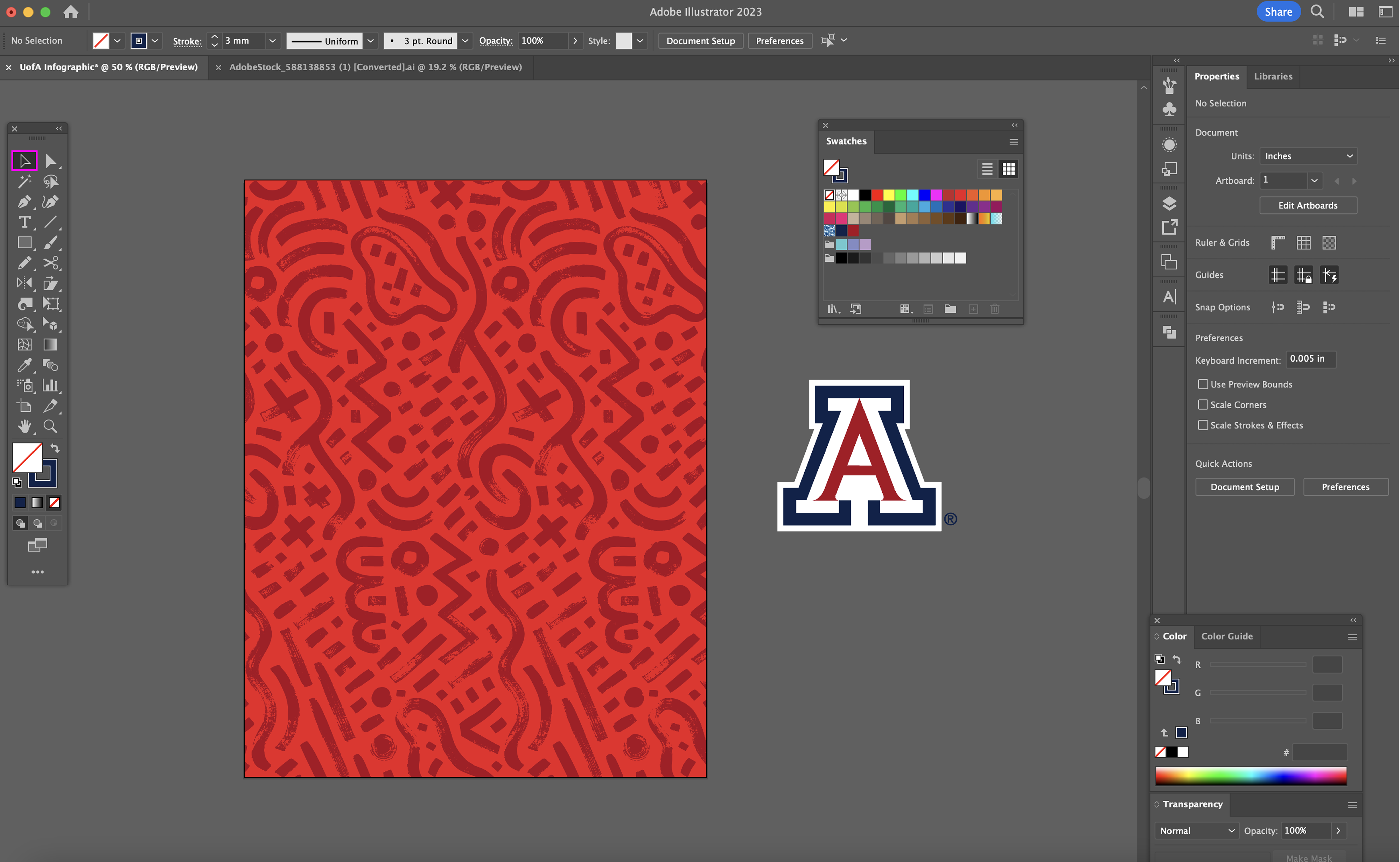The image size is (1400, 862).
Task: Click the blue Share button
Action: [1278, 12]
